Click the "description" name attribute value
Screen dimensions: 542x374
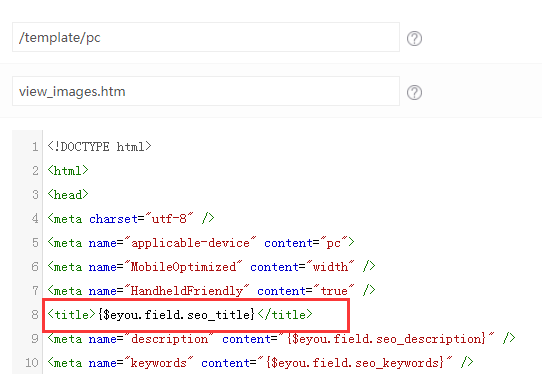(169, 339)
